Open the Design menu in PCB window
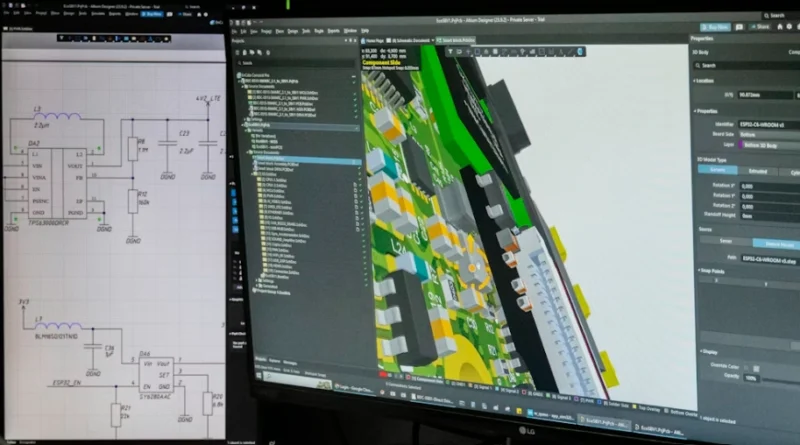800x445 pixels. click(x=293, y=31)
